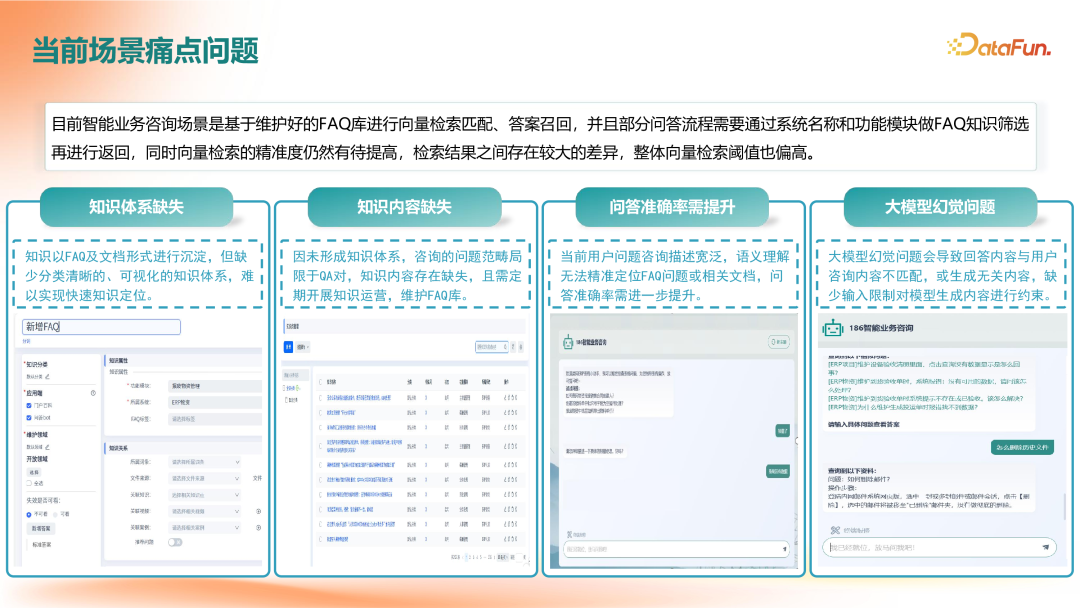Check the 门户百科 checkbox
This screenshot has width=1080, height=608.
29,406
